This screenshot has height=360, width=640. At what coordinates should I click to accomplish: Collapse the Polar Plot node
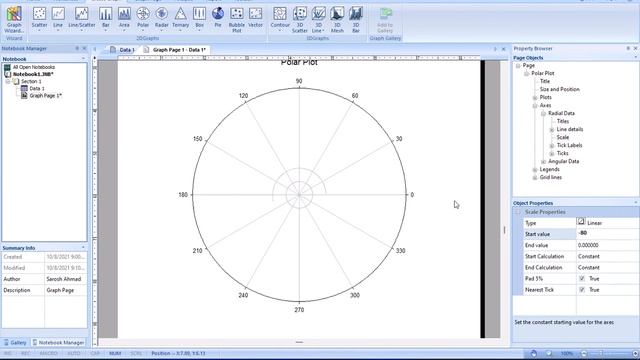pos(527,73)
